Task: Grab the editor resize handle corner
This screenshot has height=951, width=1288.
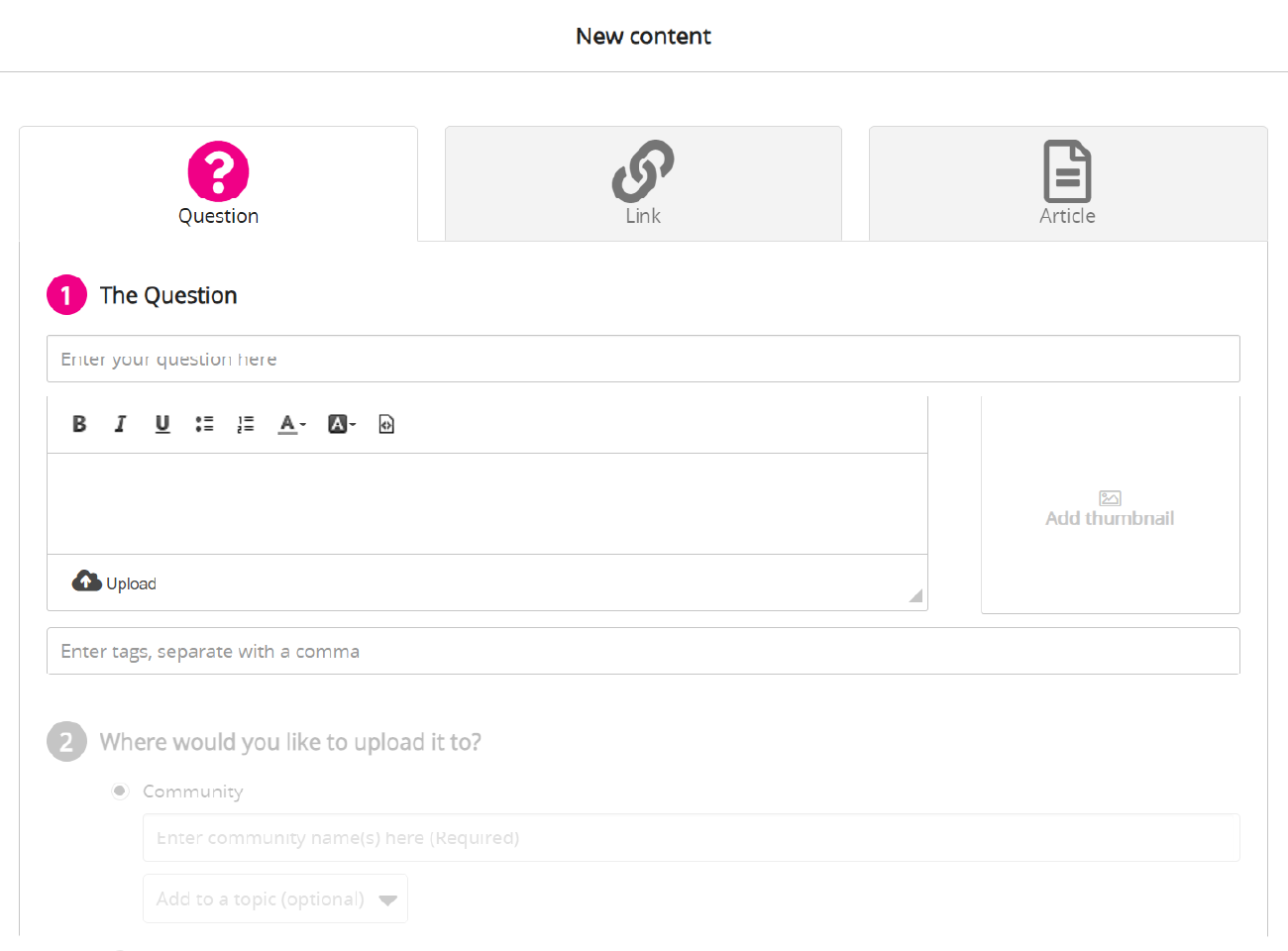Action: (916, 595)
